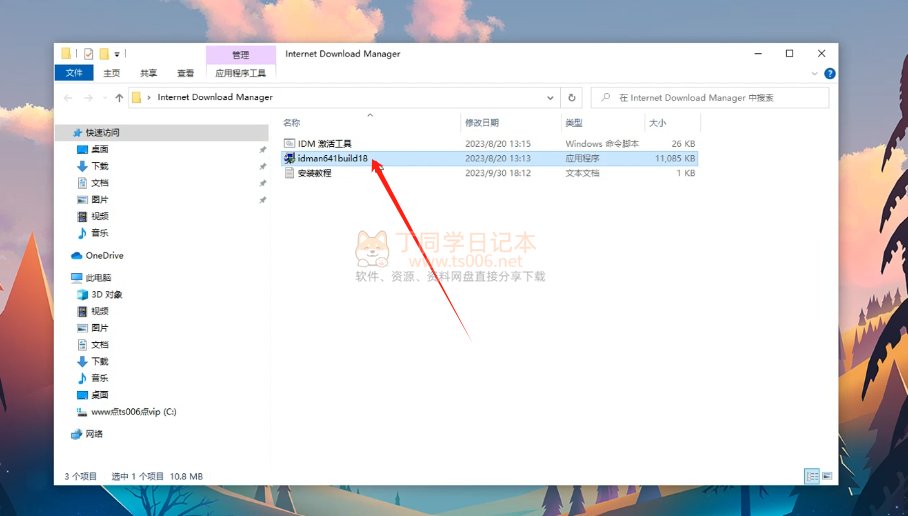Click the breadcrumb chevron before Internet Download Manager

[149, 97]
